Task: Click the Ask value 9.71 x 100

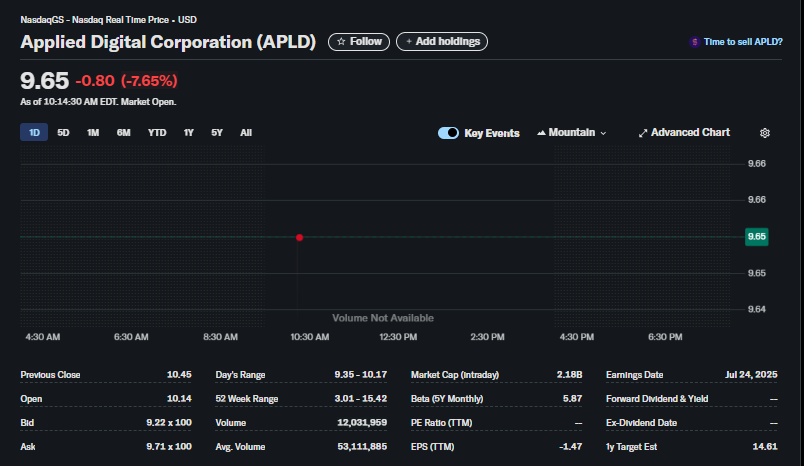Action: [169, 447]
